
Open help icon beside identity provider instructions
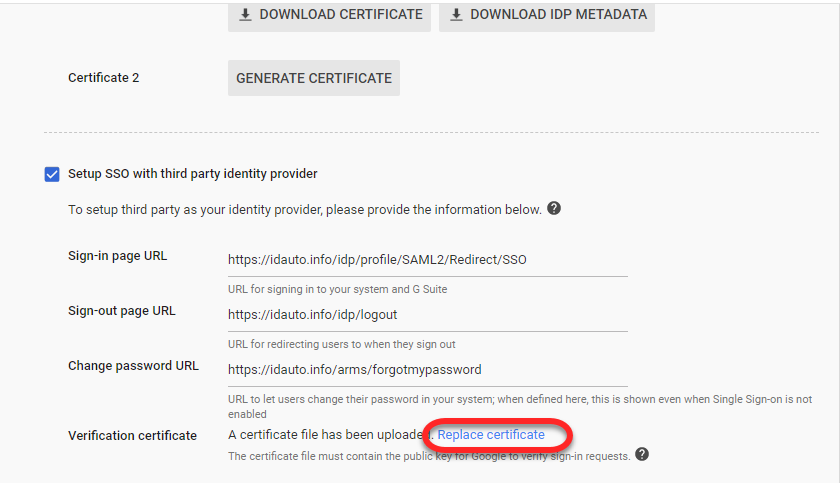[x=554, y=208]
